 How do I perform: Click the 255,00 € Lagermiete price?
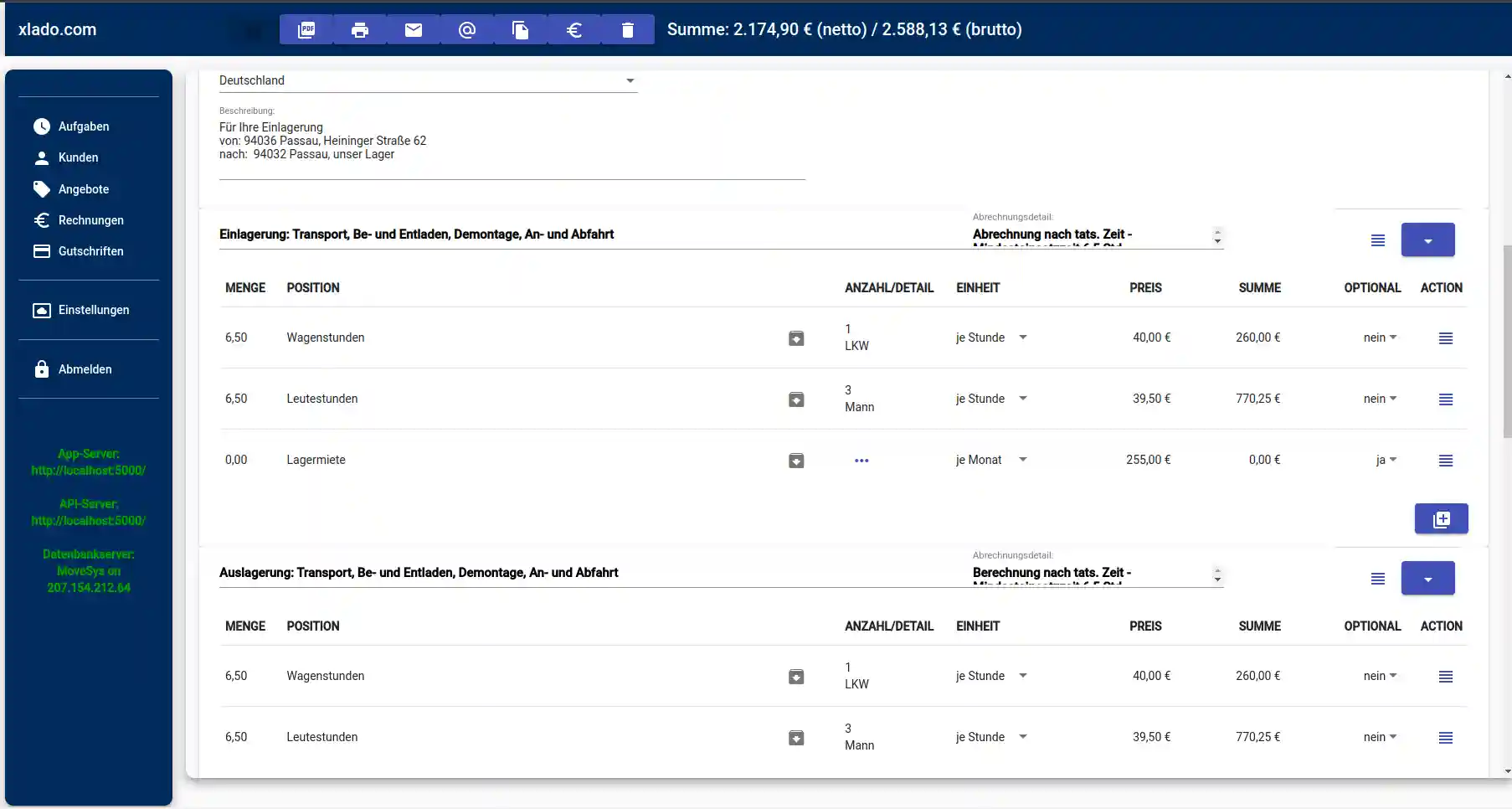1148,460
